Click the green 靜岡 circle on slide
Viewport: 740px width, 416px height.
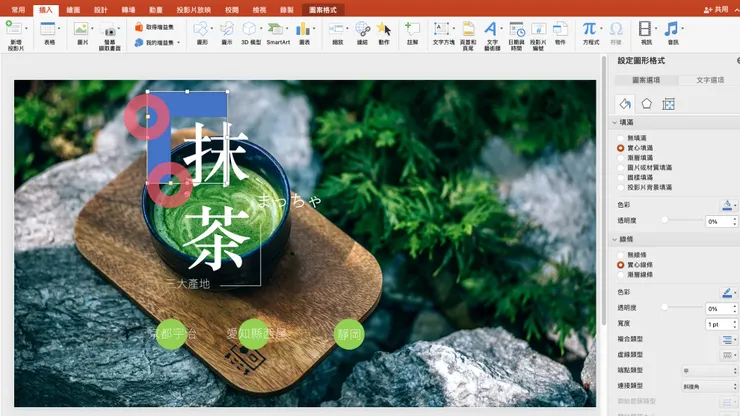pos(349,334)
